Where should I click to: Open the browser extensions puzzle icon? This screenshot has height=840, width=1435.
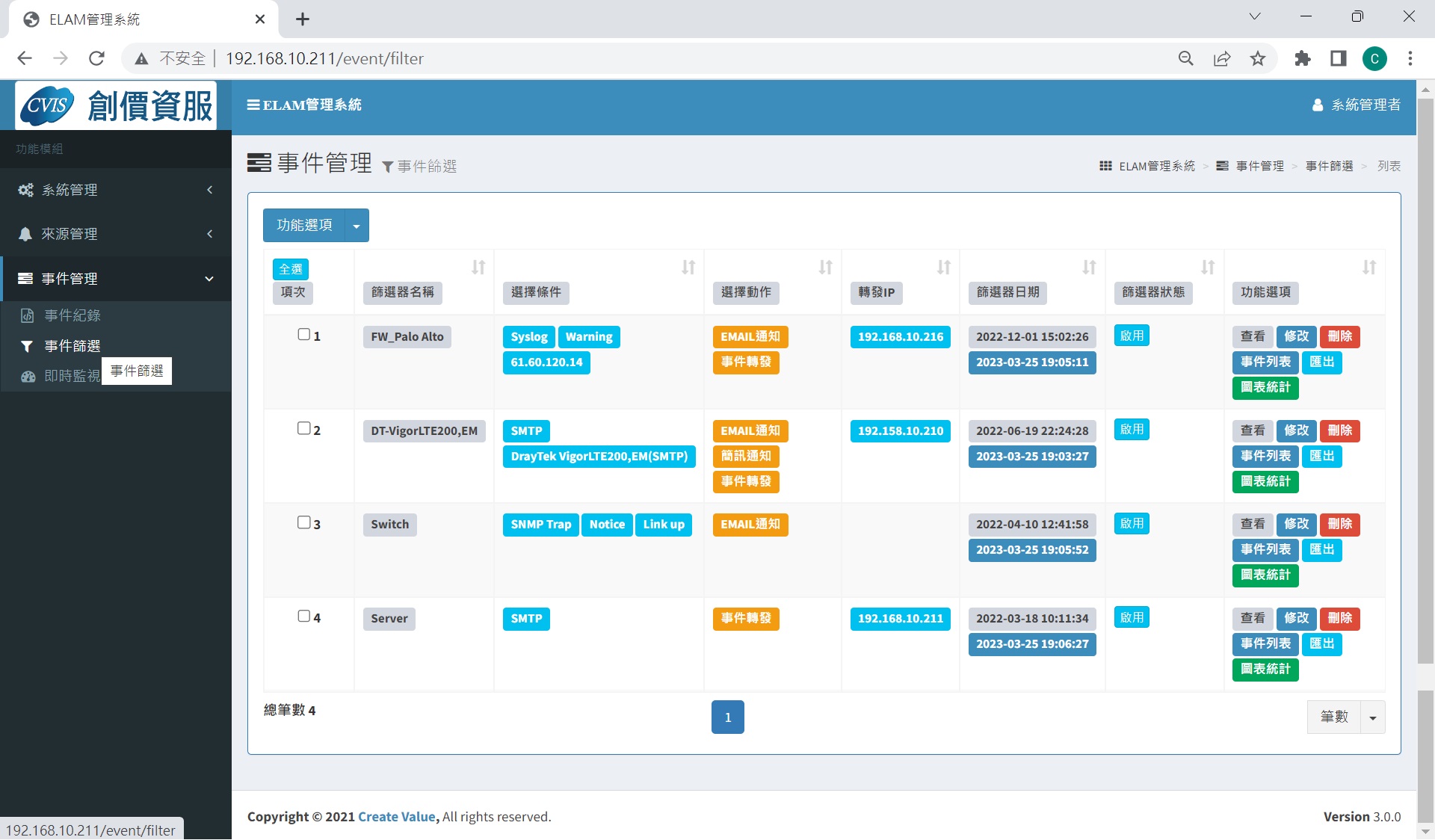[1303, 58]
